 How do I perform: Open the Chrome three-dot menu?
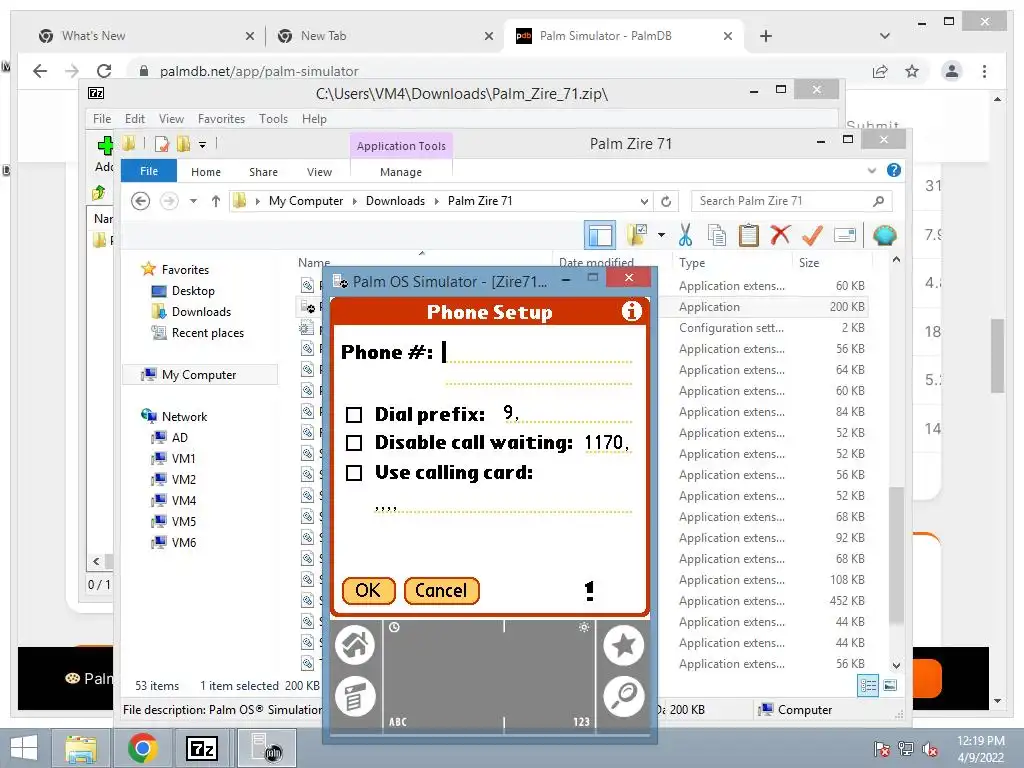pos(984,71)
